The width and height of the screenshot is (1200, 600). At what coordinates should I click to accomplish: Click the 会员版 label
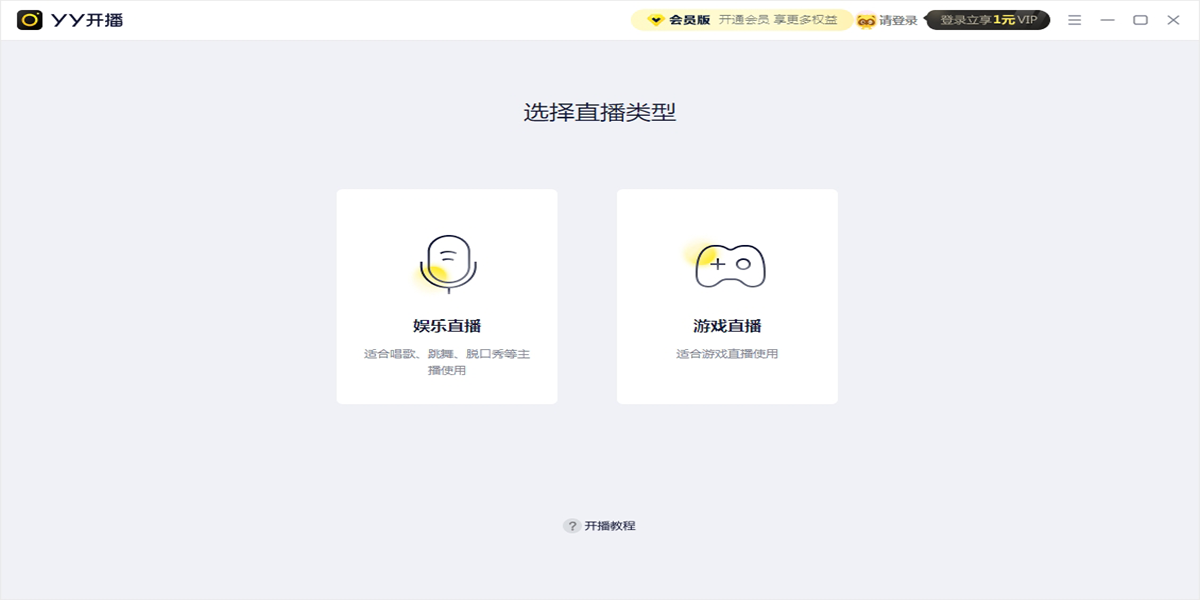[x=689, y=20]
